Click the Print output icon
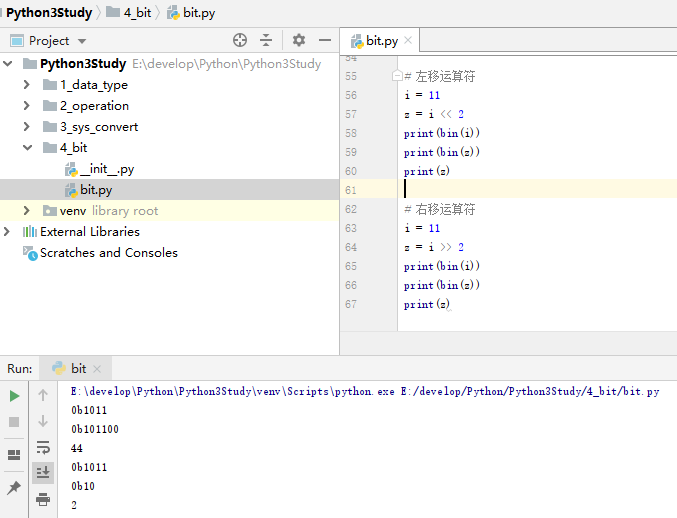Viewport: 677px width, 518px height. (x=43, y=498)
